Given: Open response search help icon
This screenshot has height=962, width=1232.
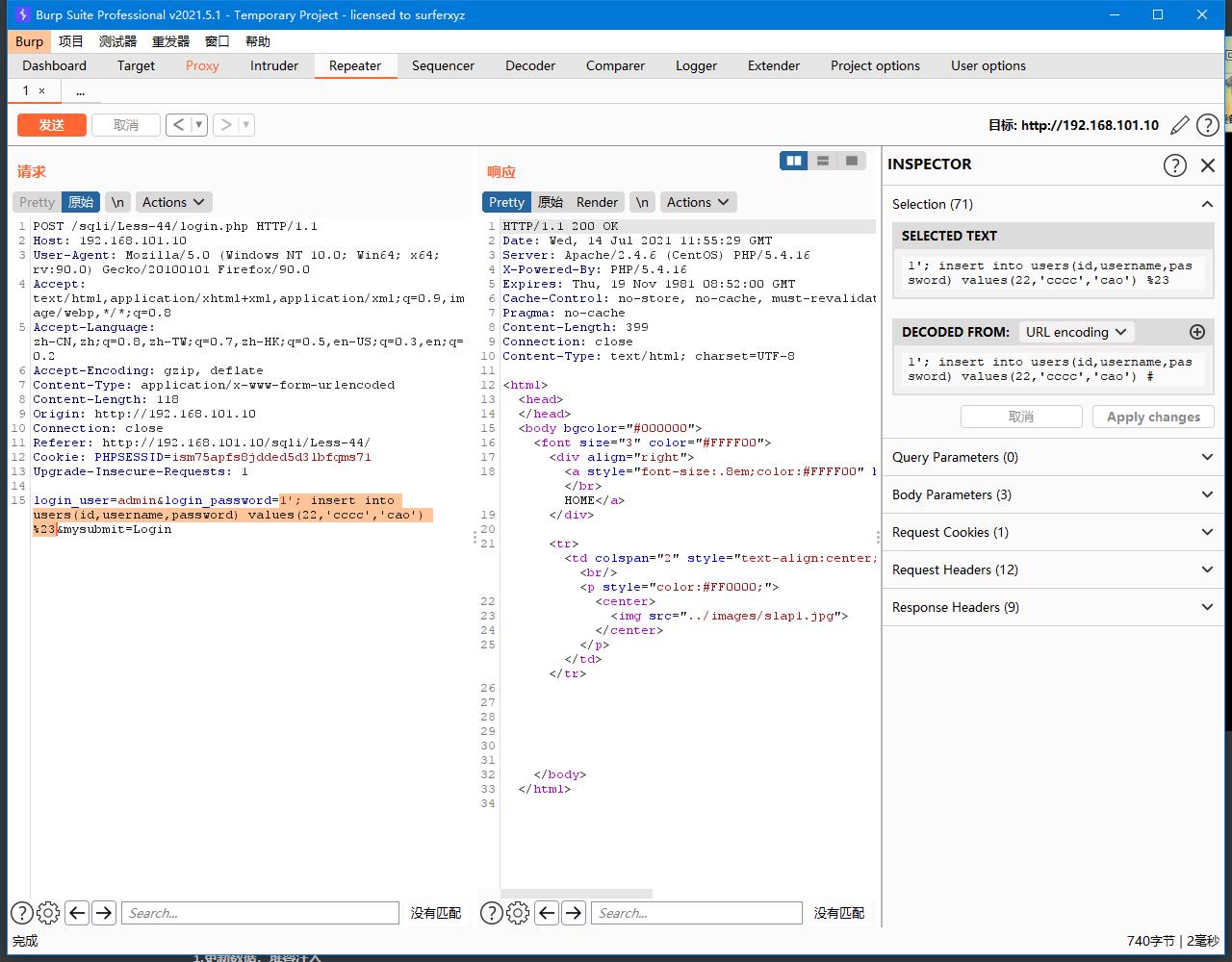Looking at the screenshot, I should tap(491, 913).
